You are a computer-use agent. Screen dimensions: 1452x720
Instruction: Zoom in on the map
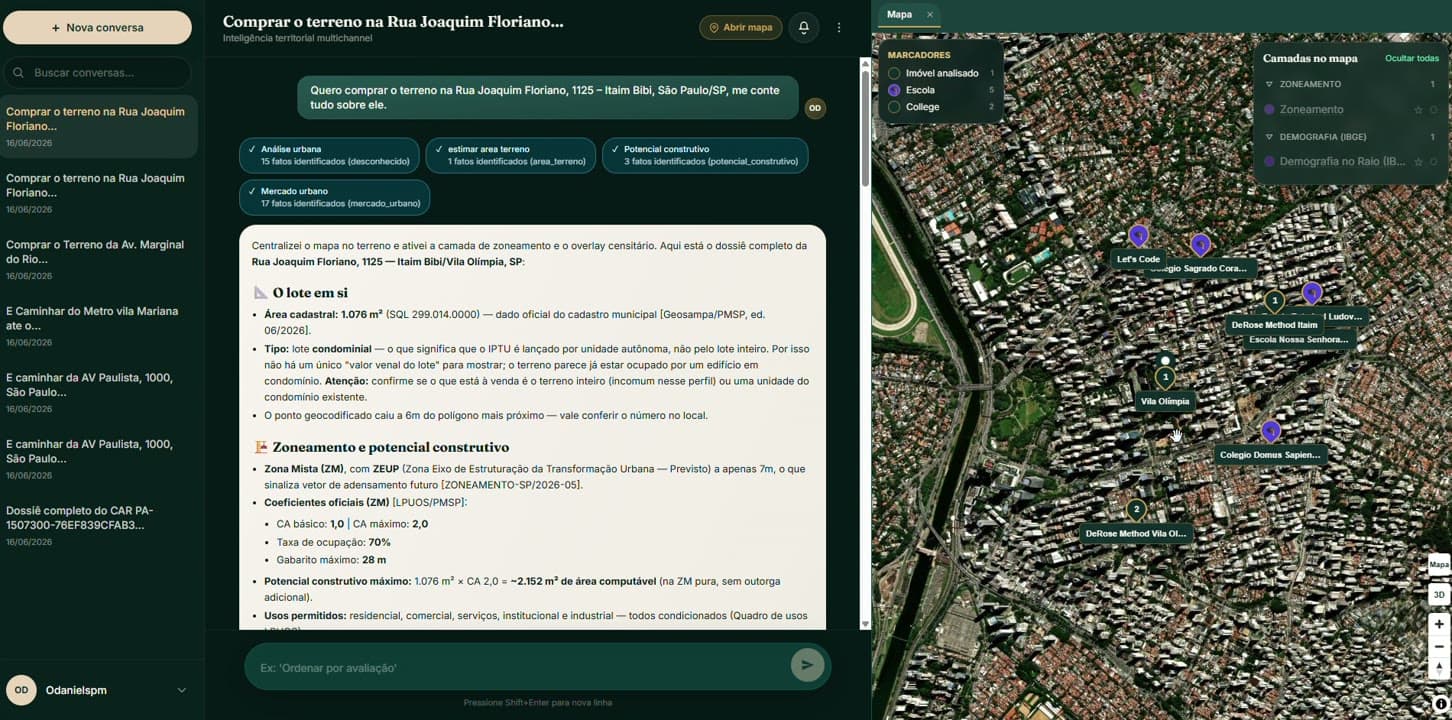[x=1439, y=624]
